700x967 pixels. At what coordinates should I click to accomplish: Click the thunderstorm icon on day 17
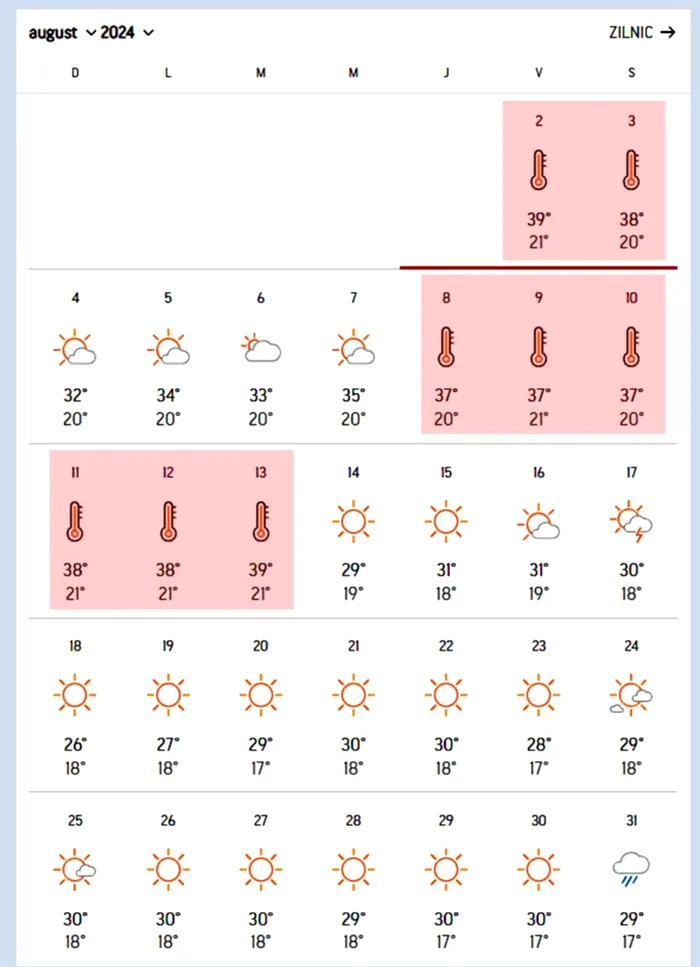tap(632, 521)
